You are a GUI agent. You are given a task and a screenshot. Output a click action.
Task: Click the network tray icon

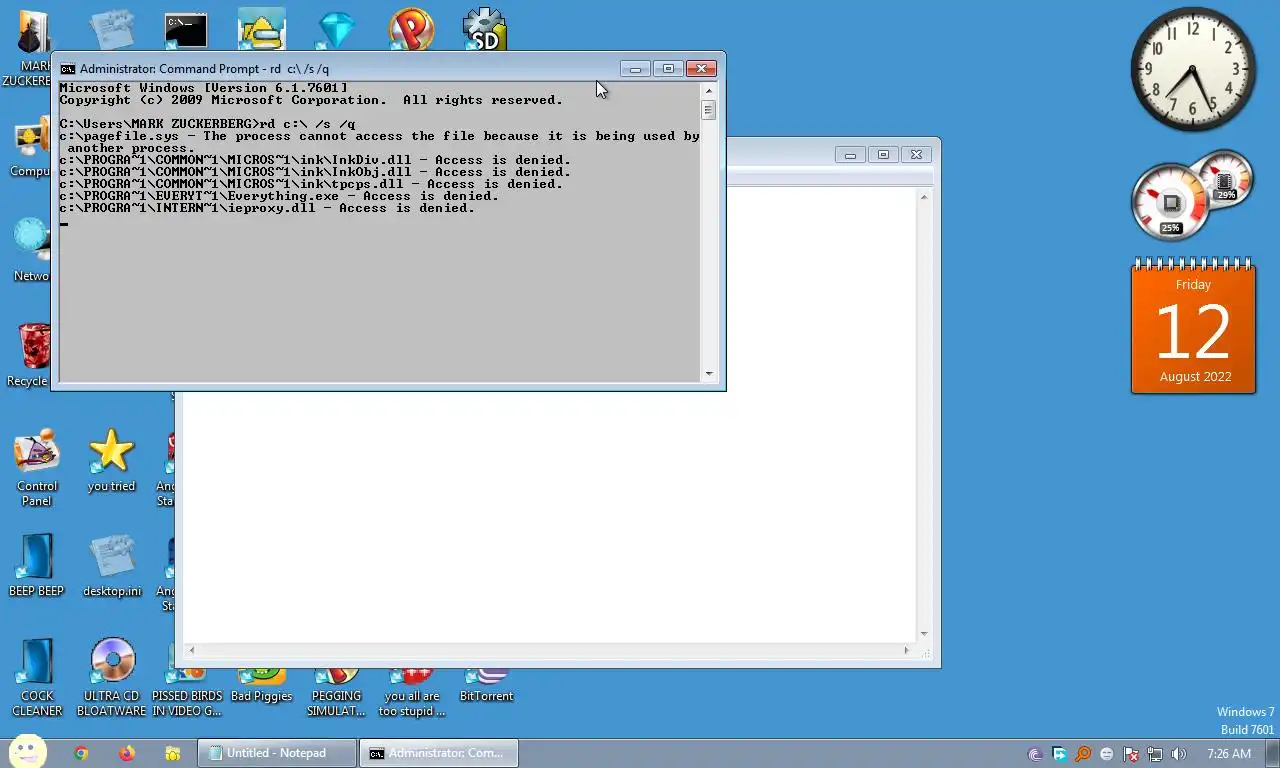(x=1155, y=754)
